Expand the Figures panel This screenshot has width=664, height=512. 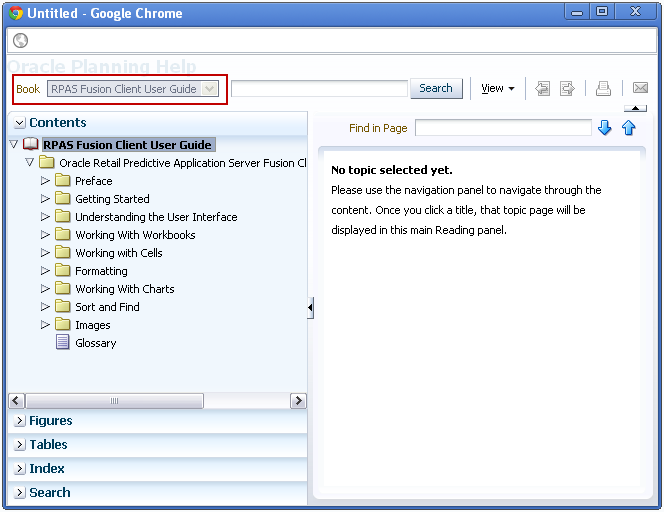[x=19, y=421]
